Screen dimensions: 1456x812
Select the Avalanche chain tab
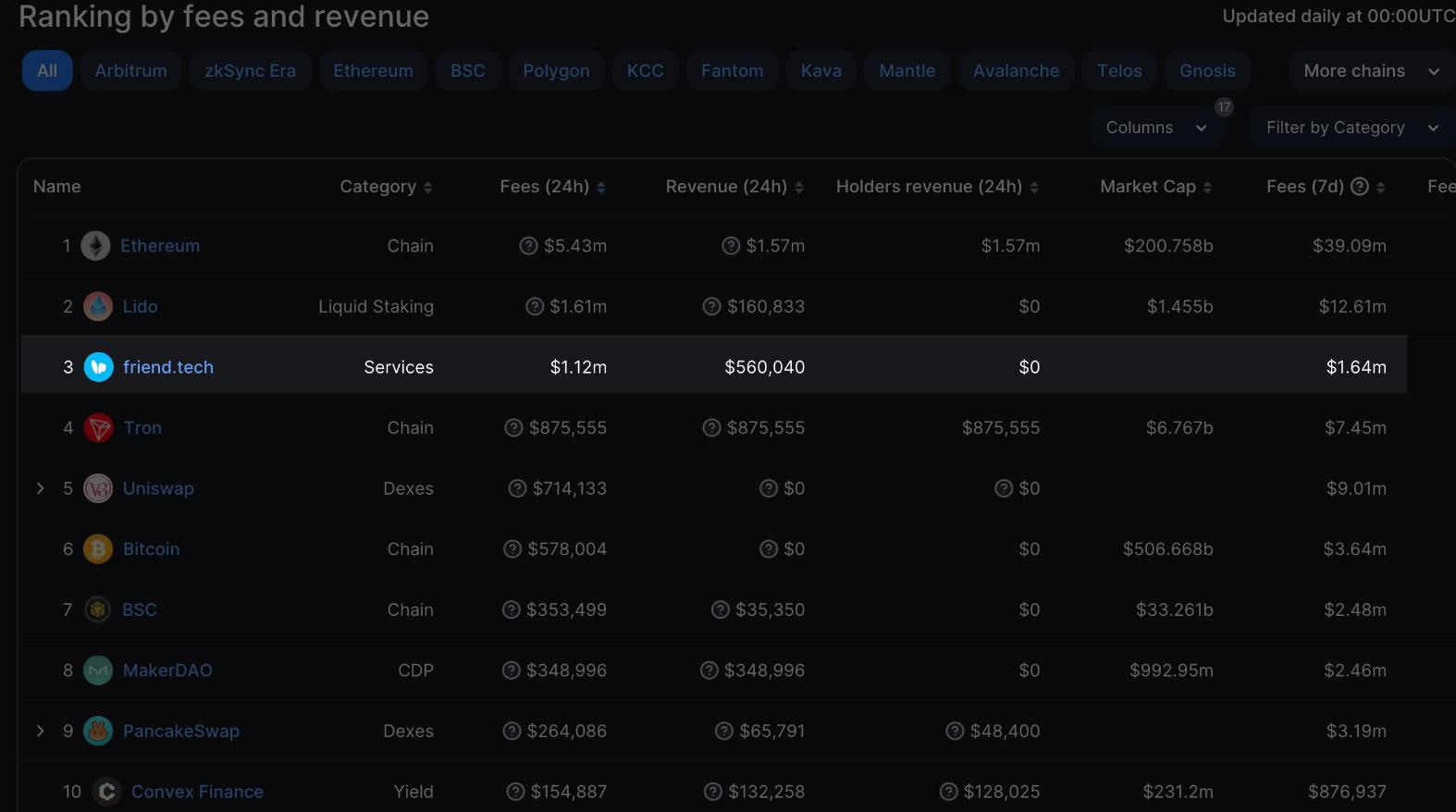coord(1016,71)
